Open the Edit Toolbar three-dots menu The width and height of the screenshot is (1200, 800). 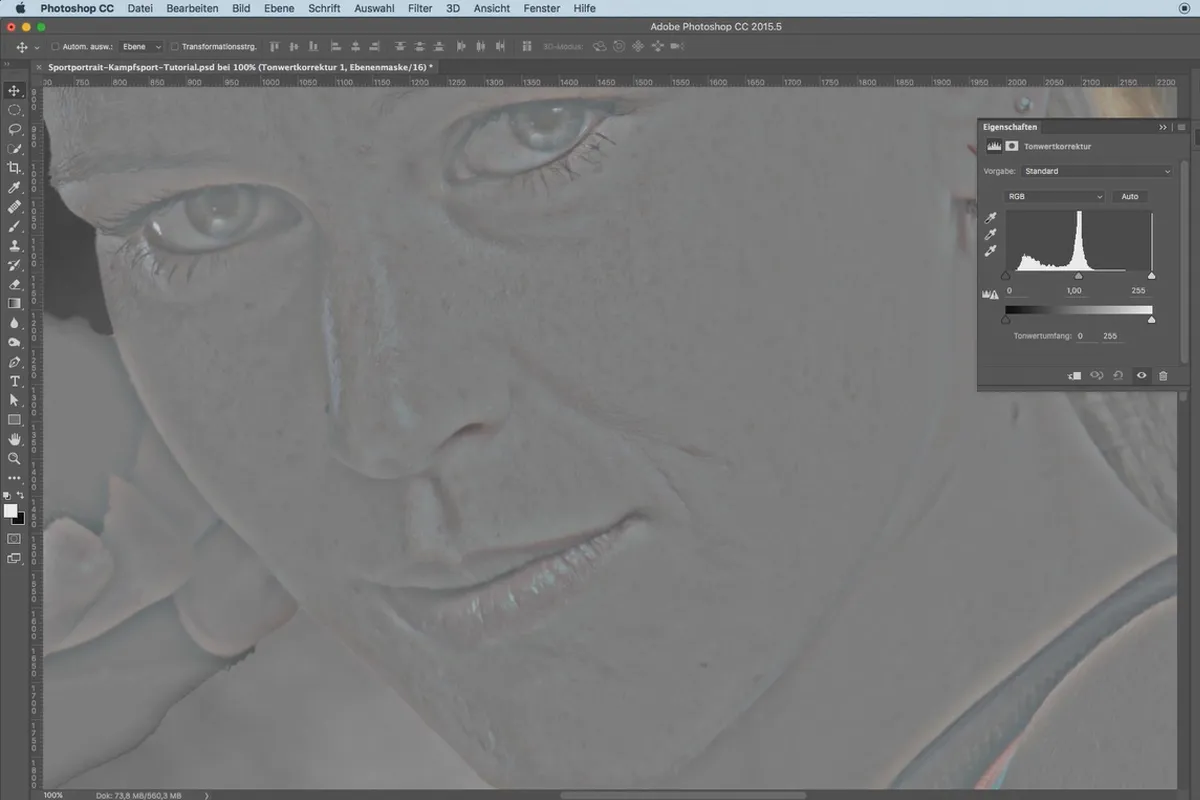coord(14,478)
